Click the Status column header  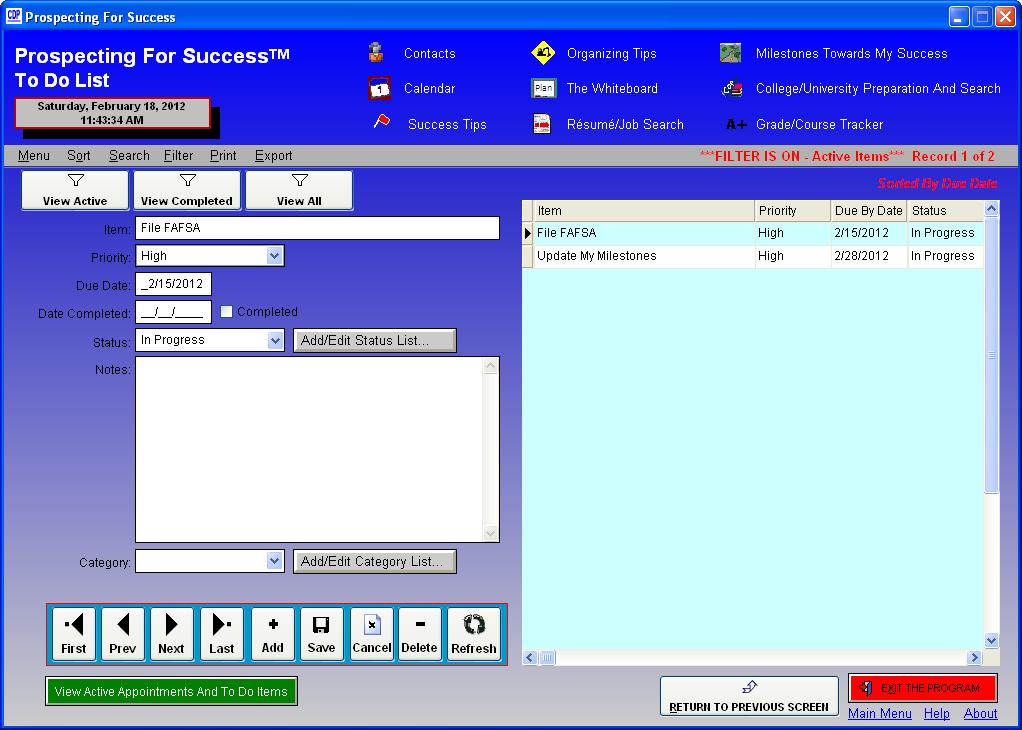tap(945, 211)
